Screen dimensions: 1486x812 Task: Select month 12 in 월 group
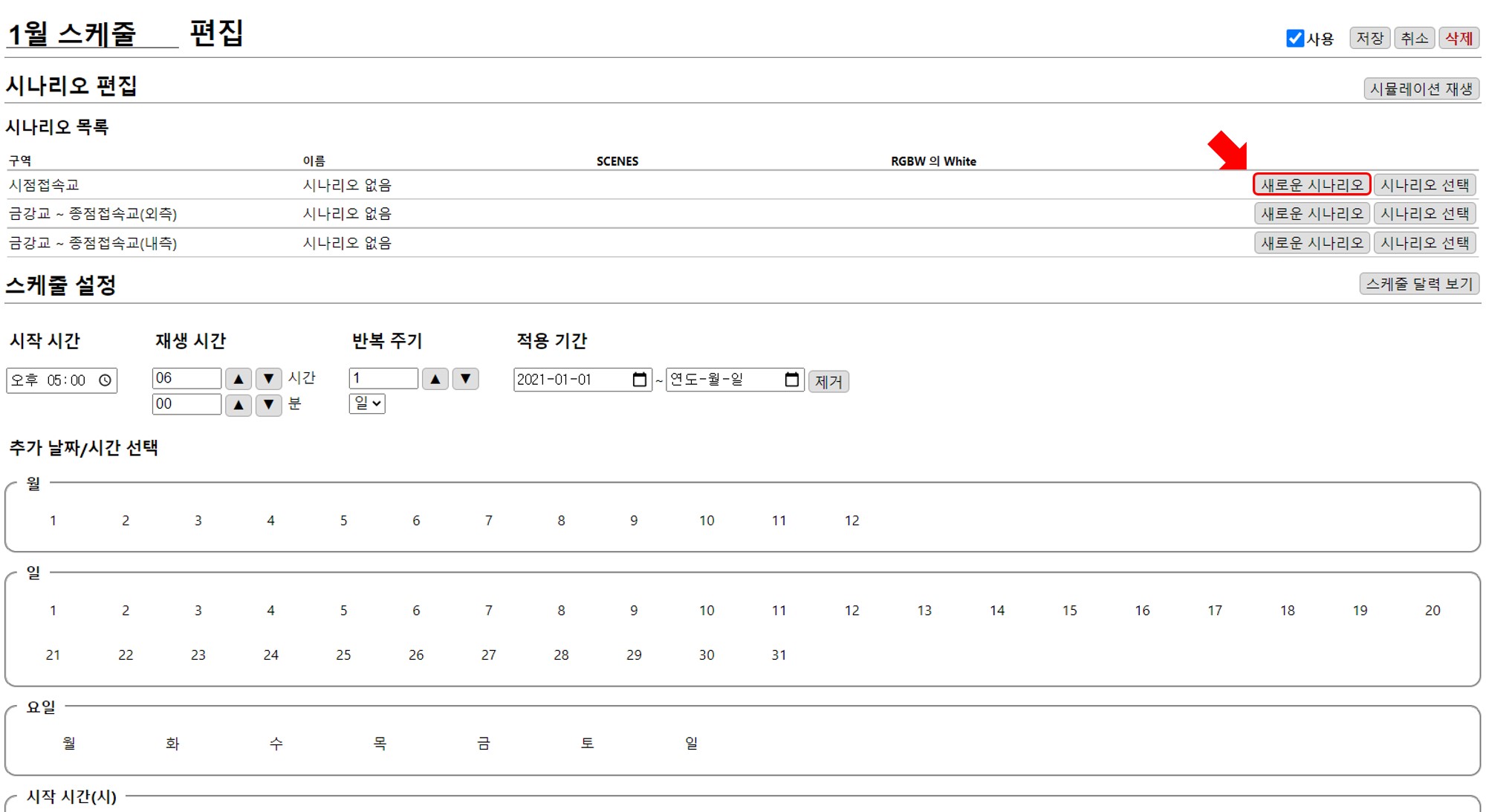tap(851, 521)
